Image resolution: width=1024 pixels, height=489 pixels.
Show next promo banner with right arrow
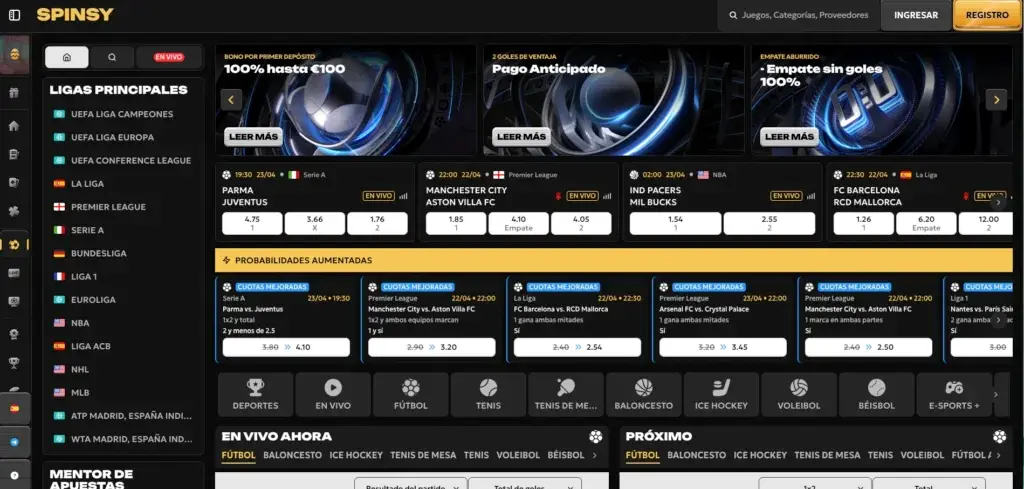997,100
